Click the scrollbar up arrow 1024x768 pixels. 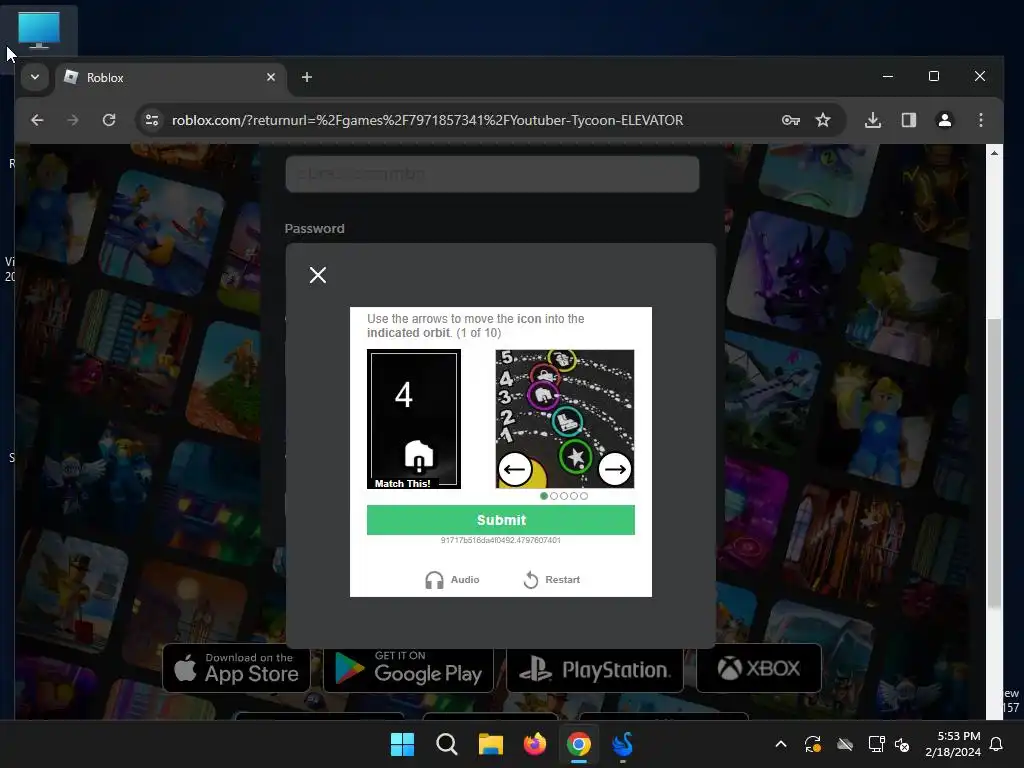click(994, 153)
